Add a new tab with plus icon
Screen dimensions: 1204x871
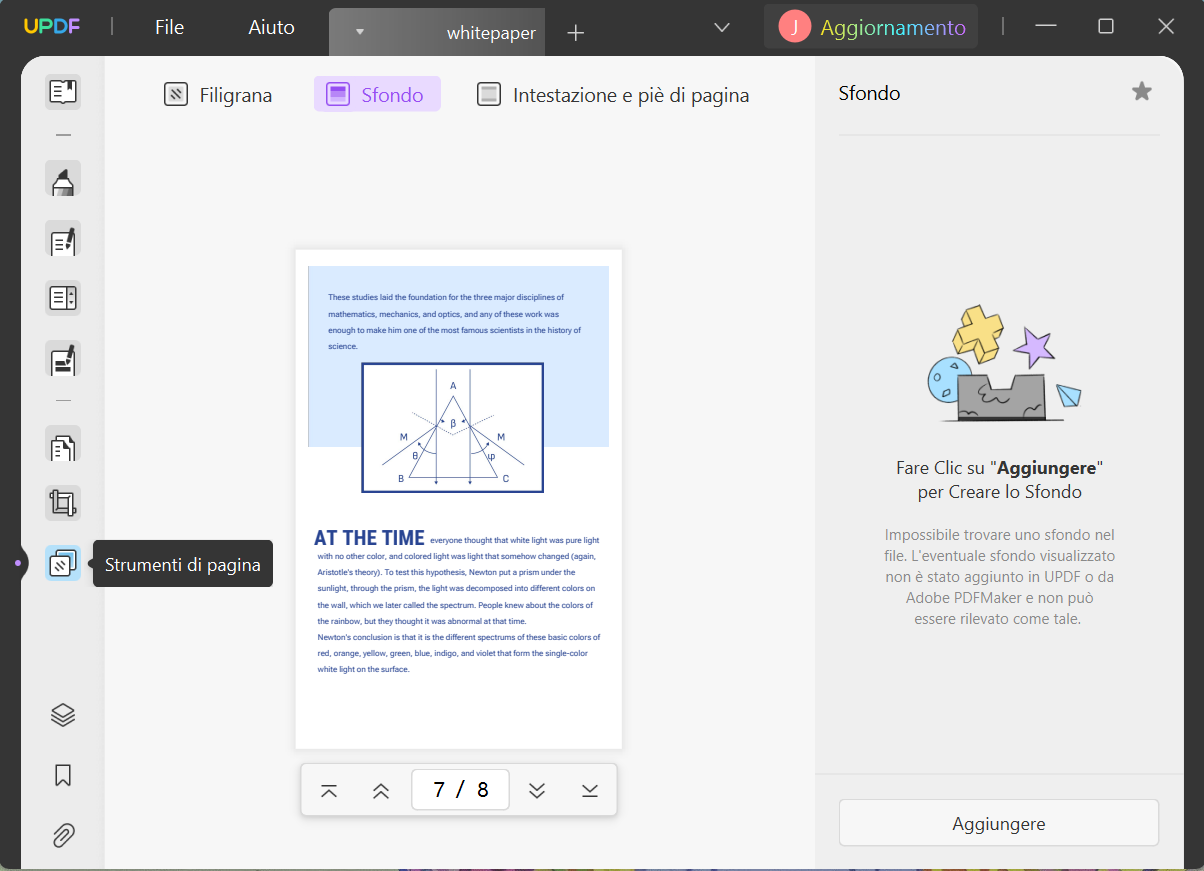[575, 33]
